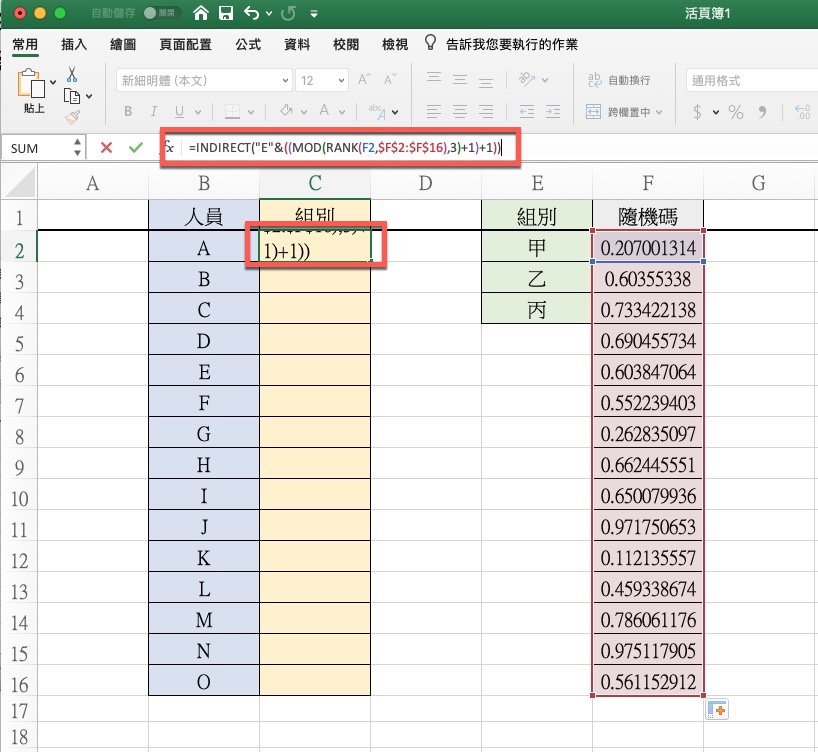Confirm the formula with the green checkmark

coord(135,148)
